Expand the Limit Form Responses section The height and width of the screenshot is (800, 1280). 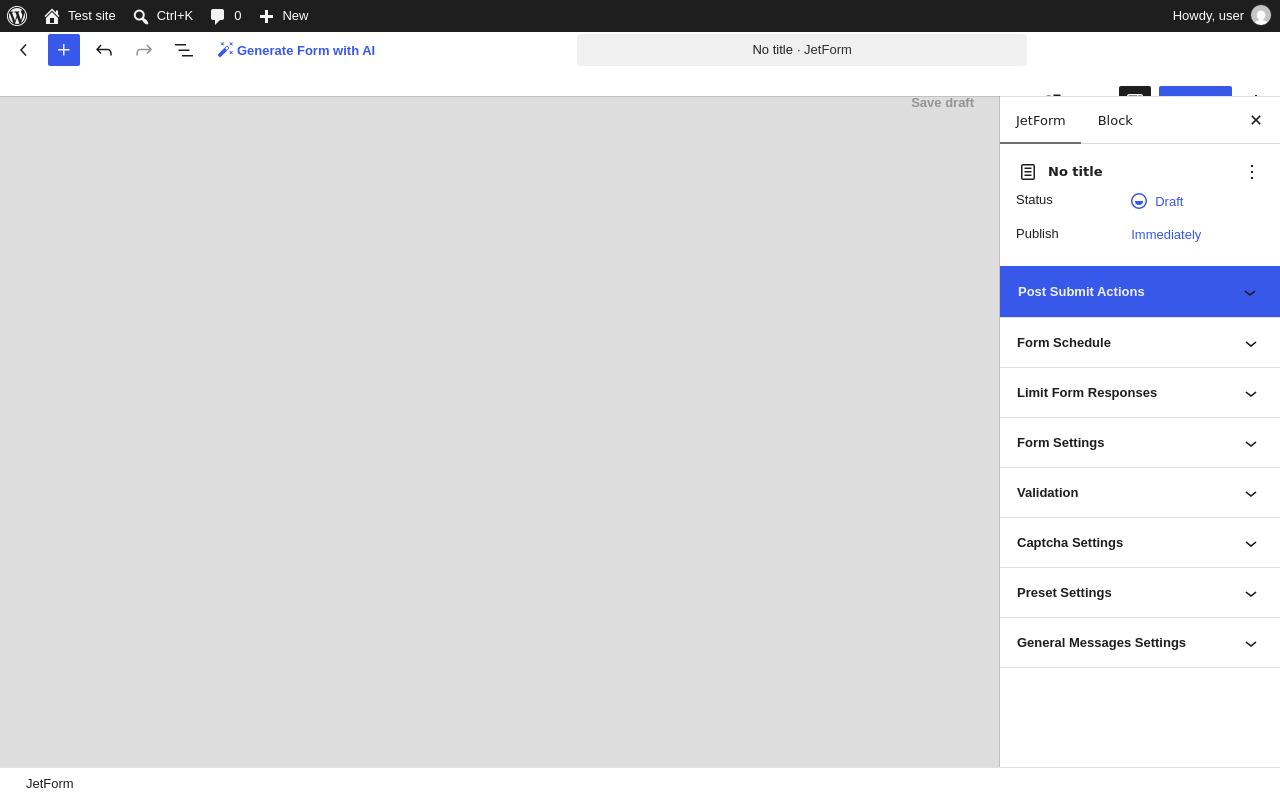point(1140,393)
